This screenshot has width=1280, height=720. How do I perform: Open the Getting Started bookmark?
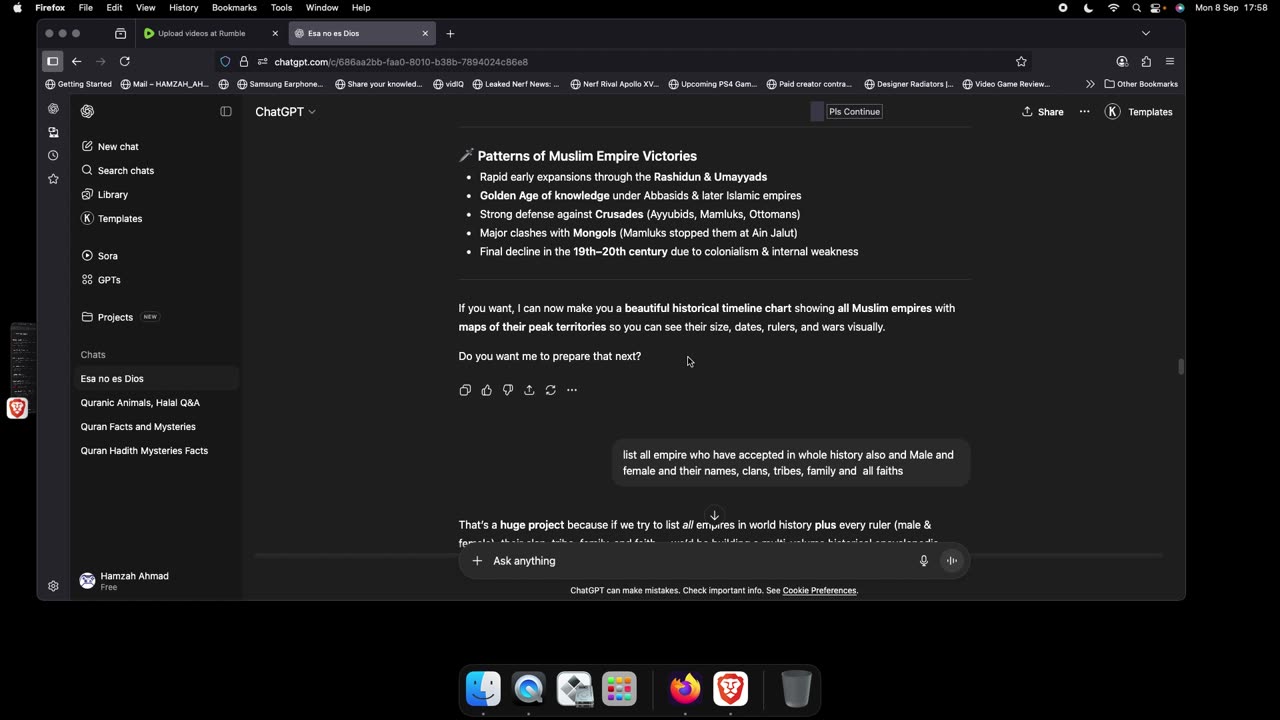[79, 84]
